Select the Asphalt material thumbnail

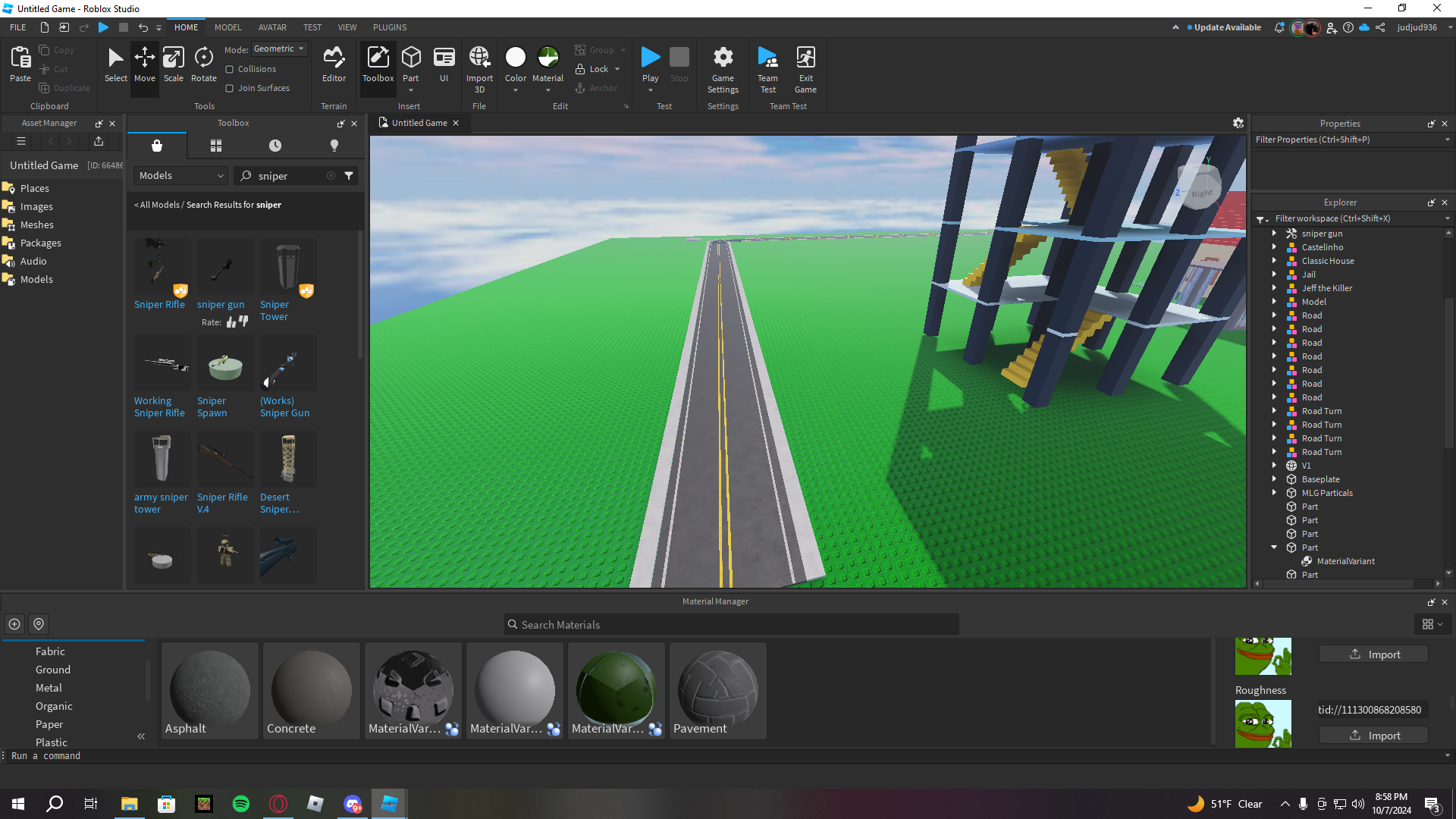point(210,690)
